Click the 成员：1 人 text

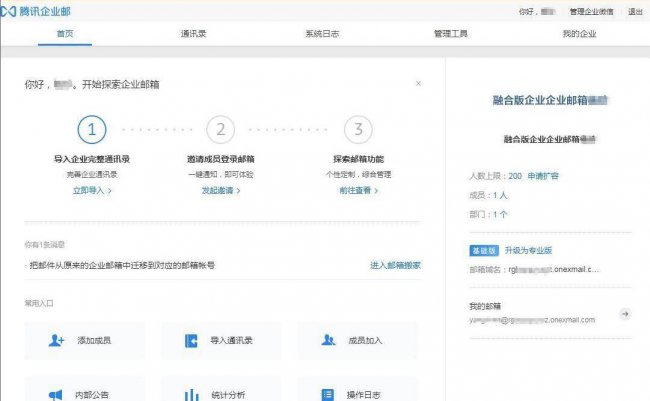(488, 195)
